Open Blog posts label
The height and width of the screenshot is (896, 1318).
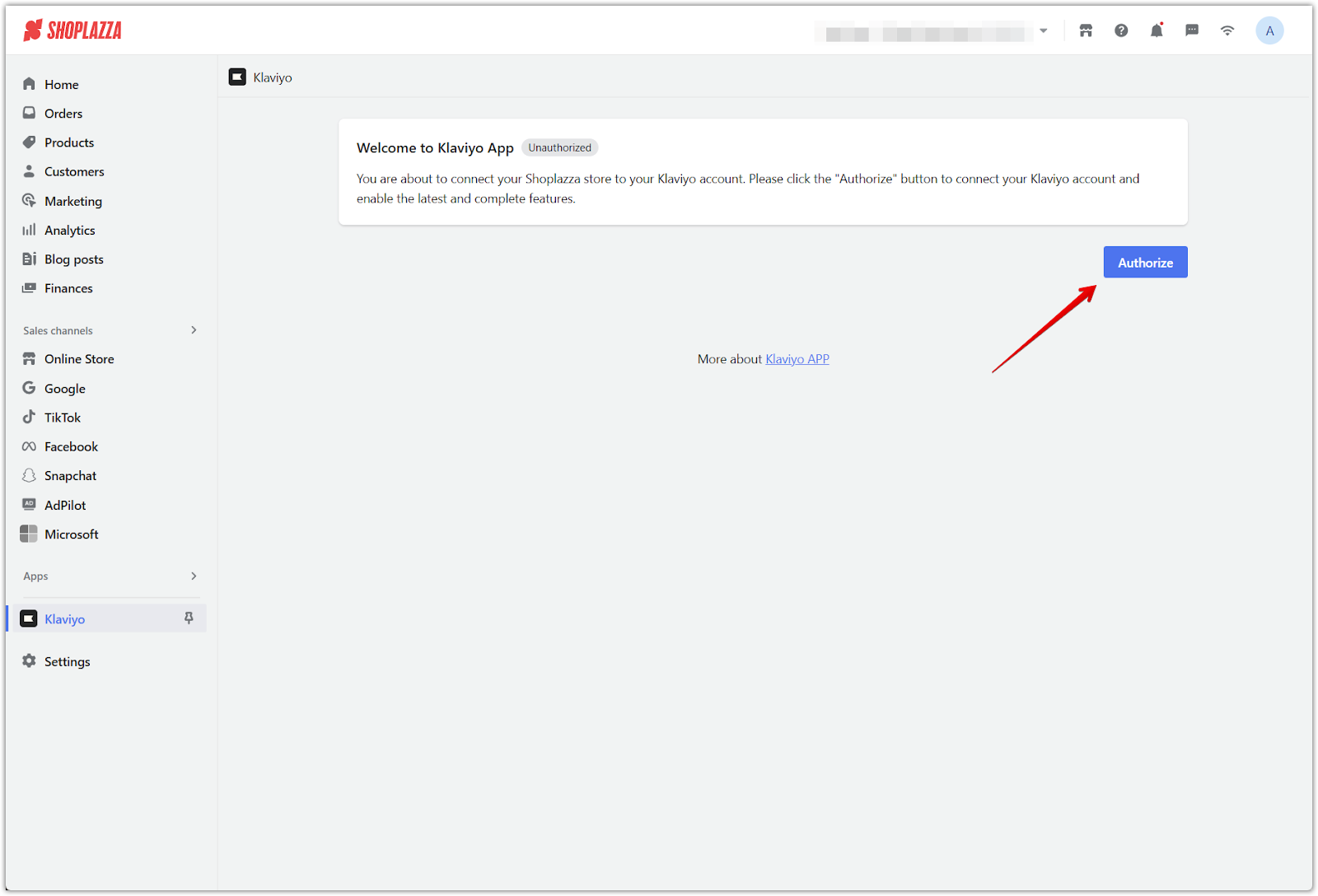pos(74,259)
